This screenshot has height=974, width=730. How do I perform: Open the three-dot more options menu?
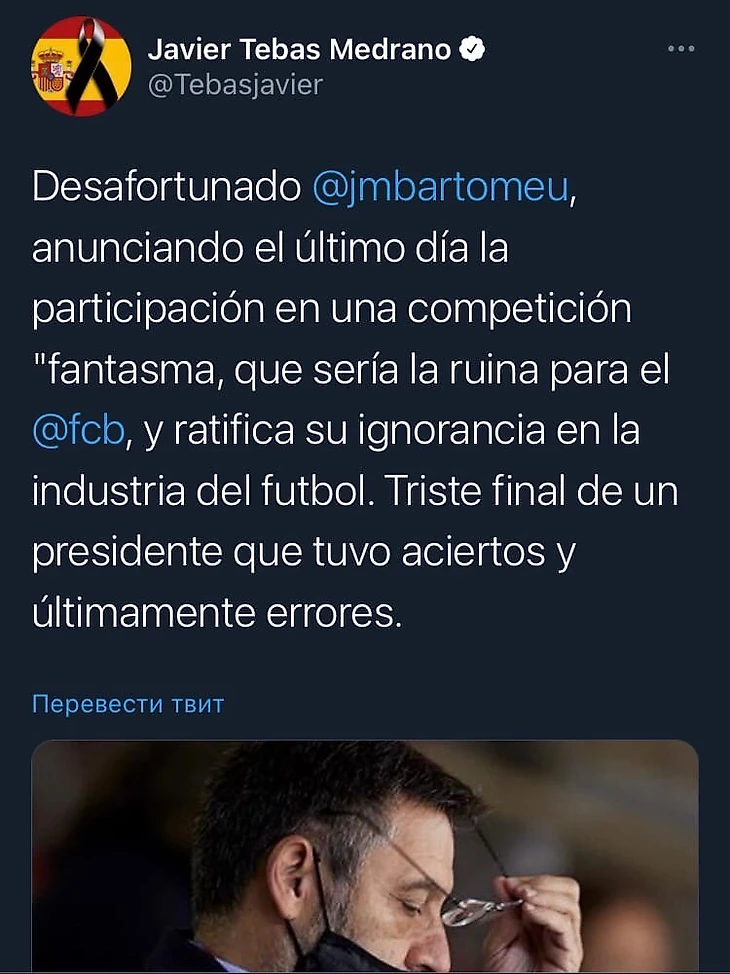coord(681,48)
